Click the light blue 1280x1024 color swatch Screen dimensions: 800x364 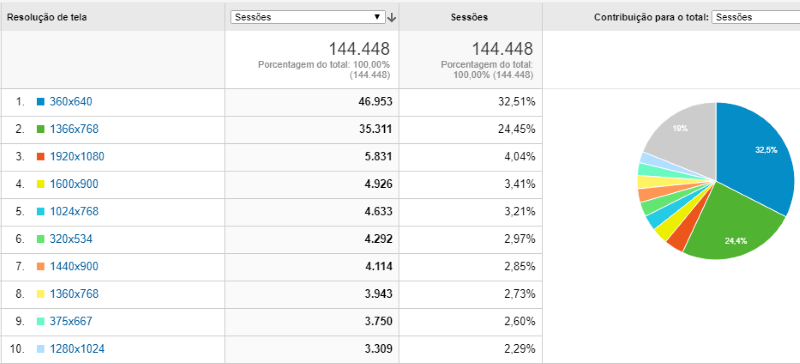(41, 350)
